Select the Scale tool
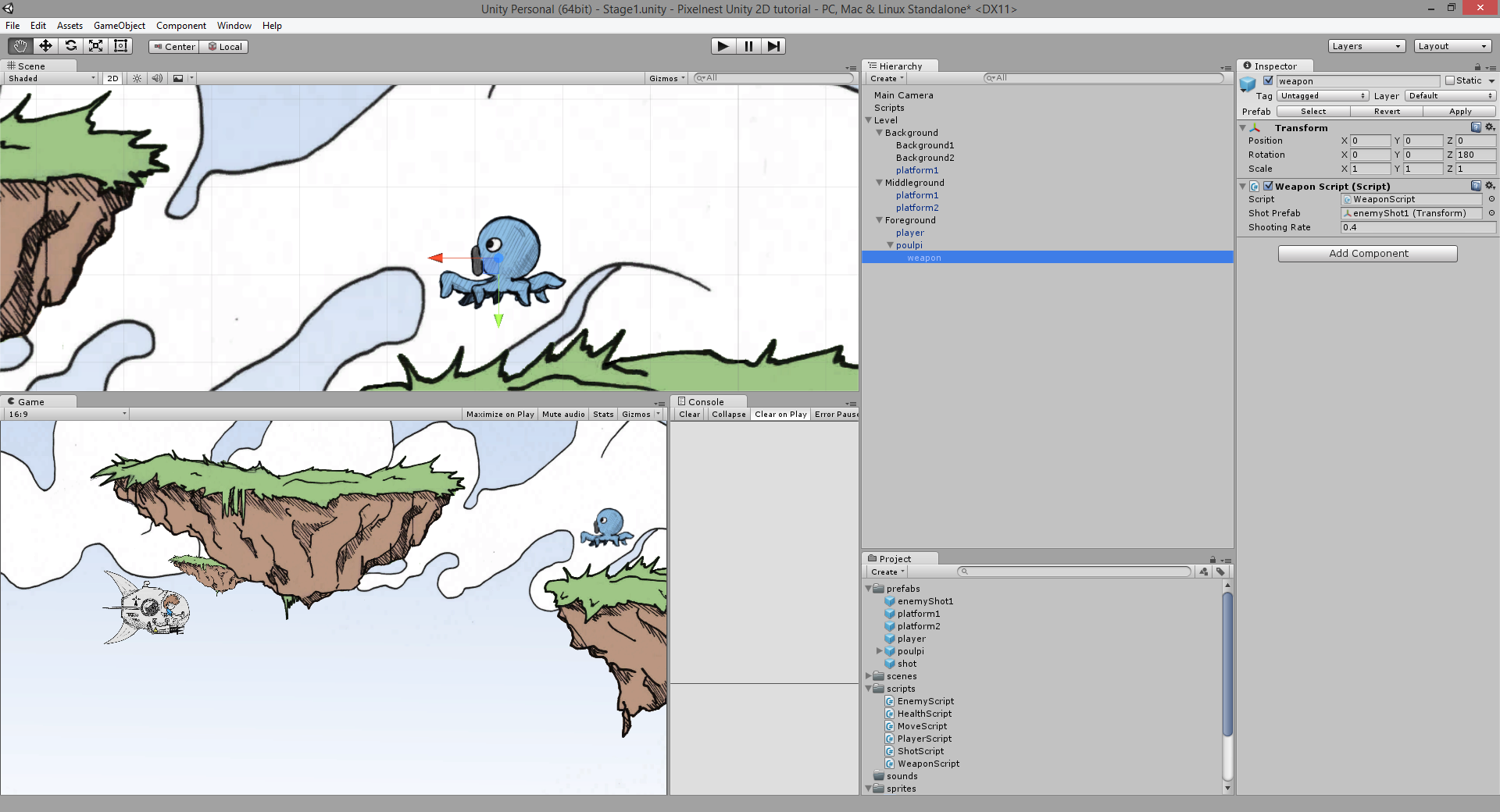The width and height of the screenshot is (1500, 812). pyautogui.click(x=95, y=46)
